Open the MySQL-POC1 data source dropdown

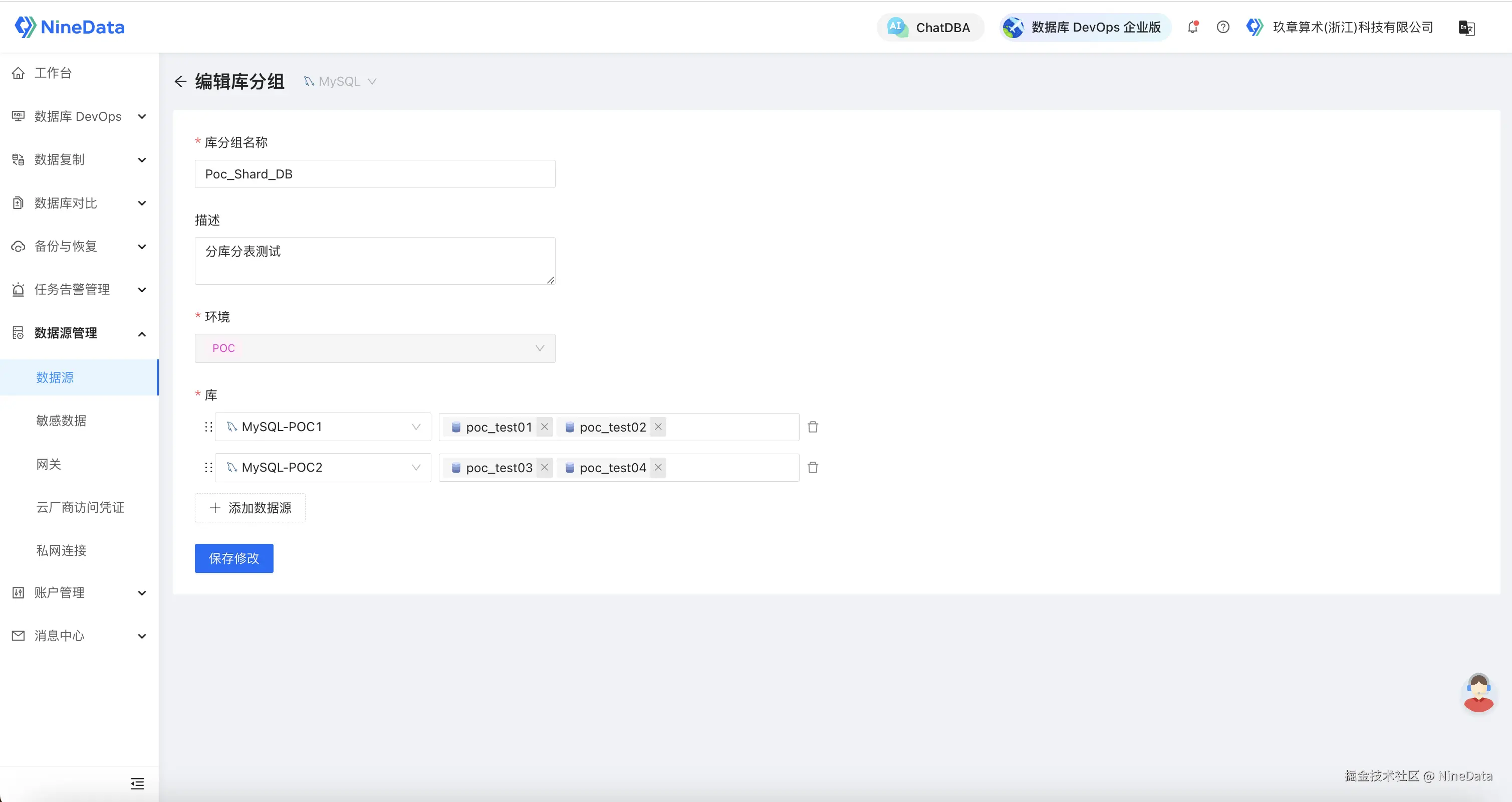tap(323, 427)
